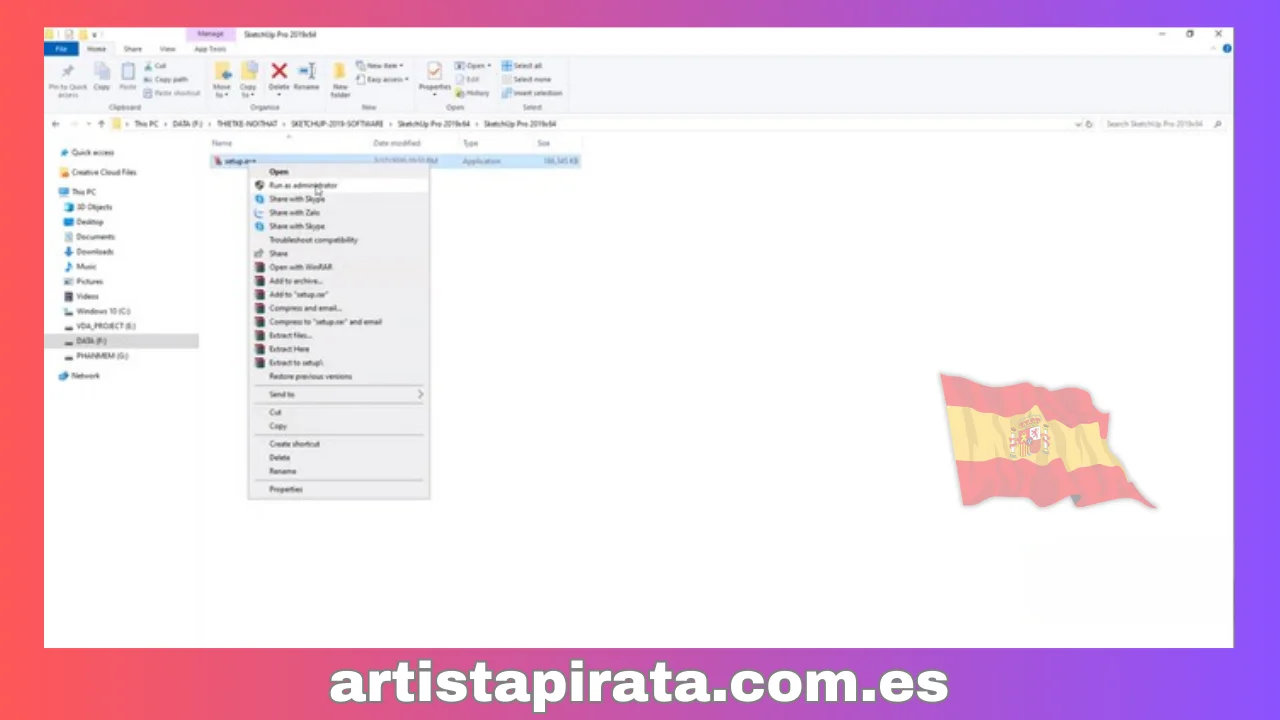Switch to the Share ribbon tab
This screenshot has width=1280, height=720.
coord(133,49)
